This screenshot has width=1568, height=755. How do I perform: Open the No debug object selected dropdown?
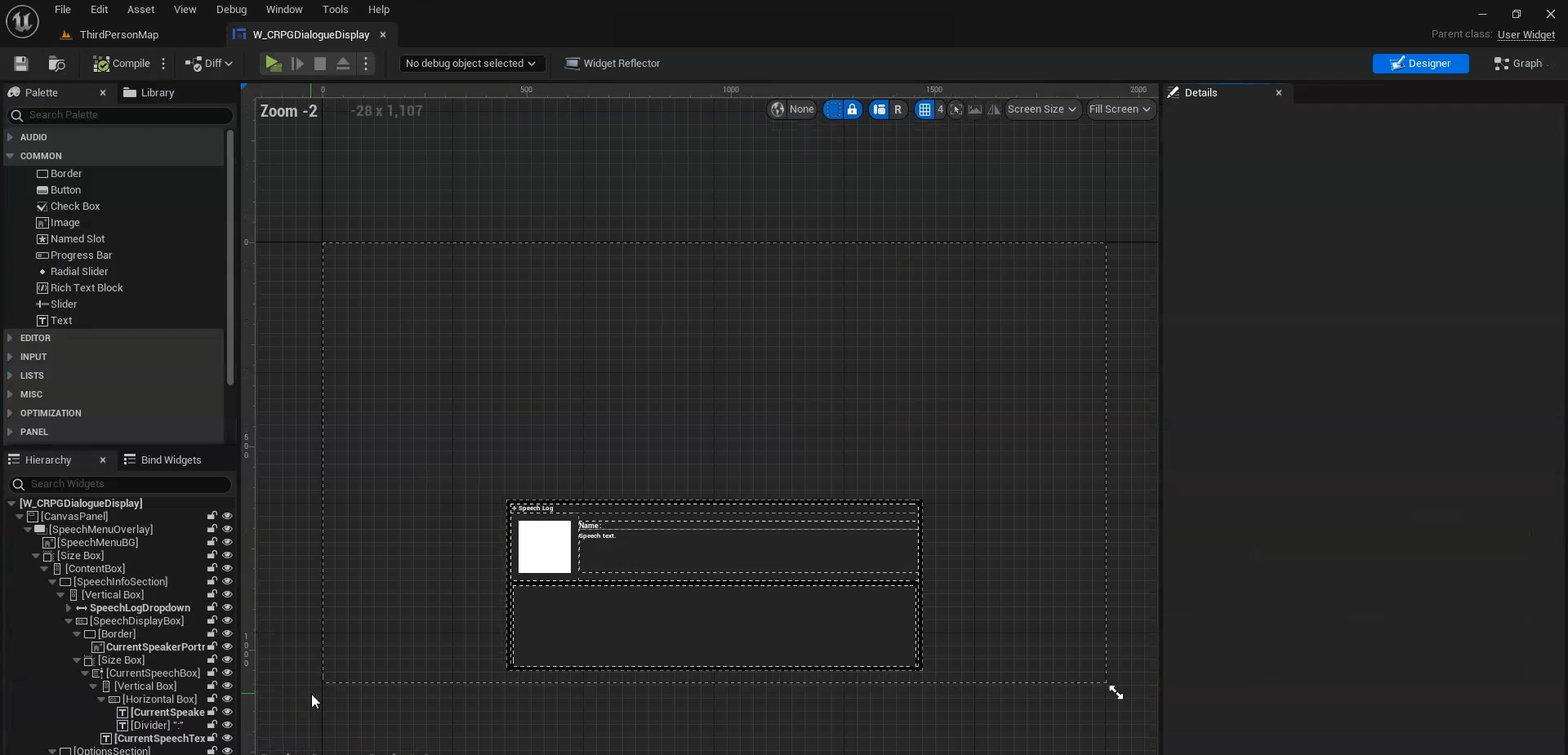[470, 64]
